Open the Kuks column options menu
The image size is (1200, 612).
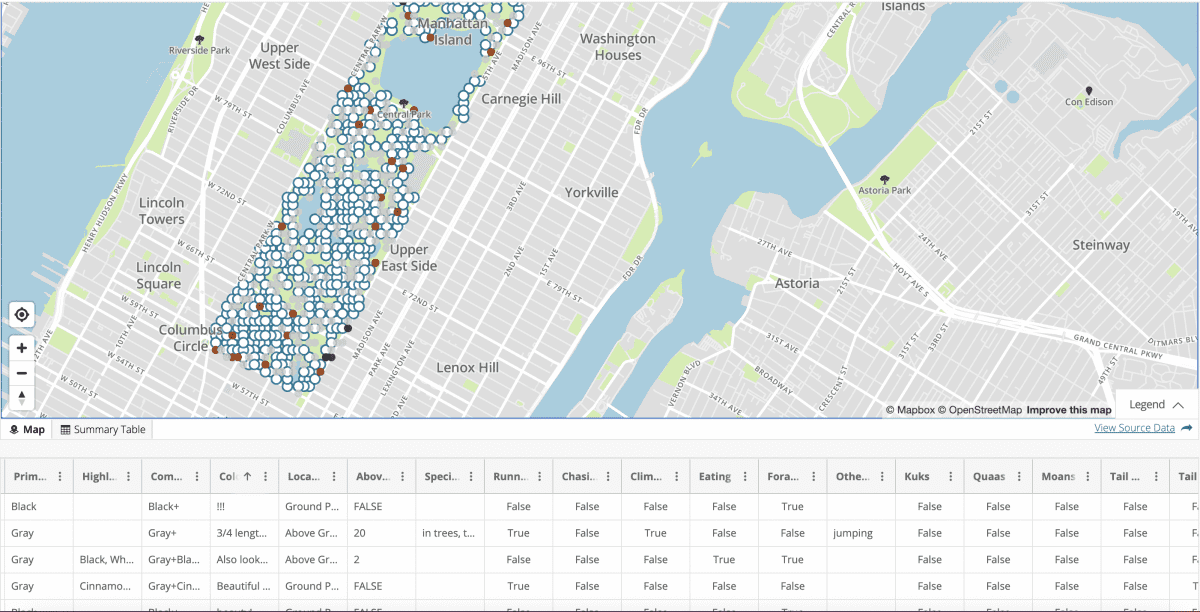[x=952, y=477]
